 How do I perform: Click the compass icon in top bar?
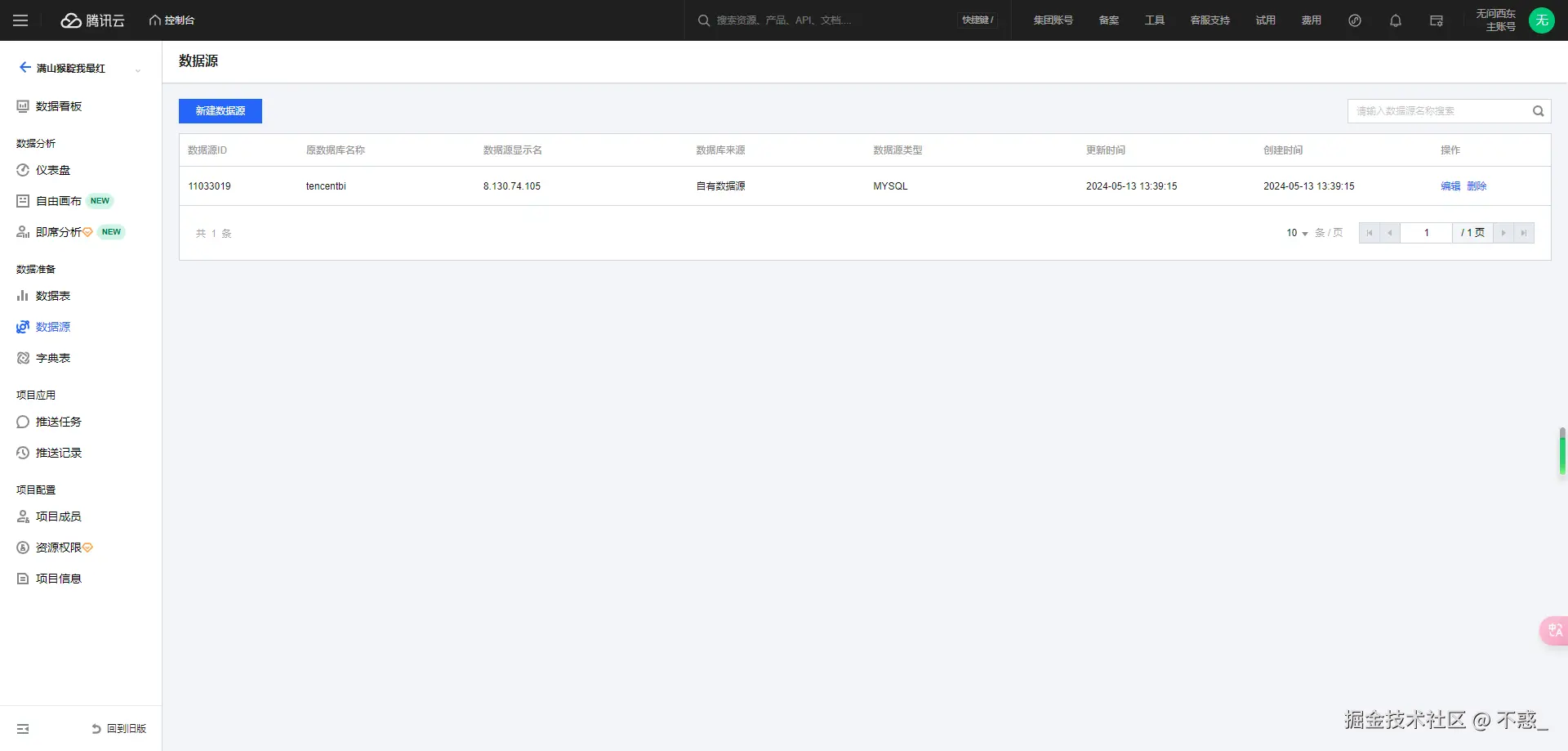click(x=1355, y=20)
